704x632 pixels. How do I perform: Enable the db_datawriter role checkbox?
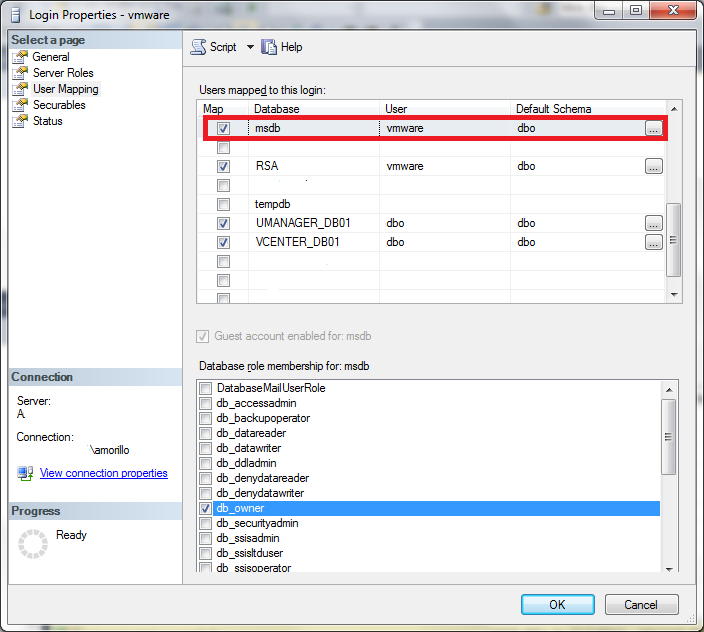coord(206,448)
